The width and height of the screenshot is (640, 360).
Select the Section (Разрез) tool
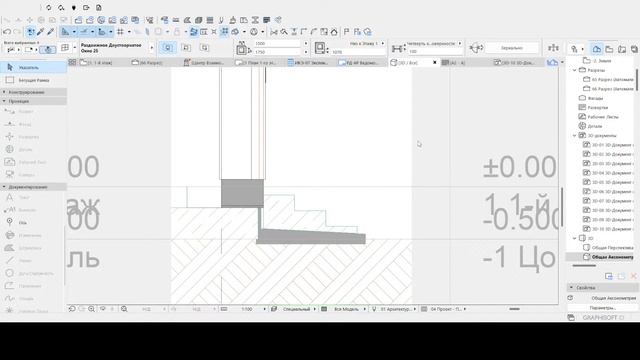[33, 111]
